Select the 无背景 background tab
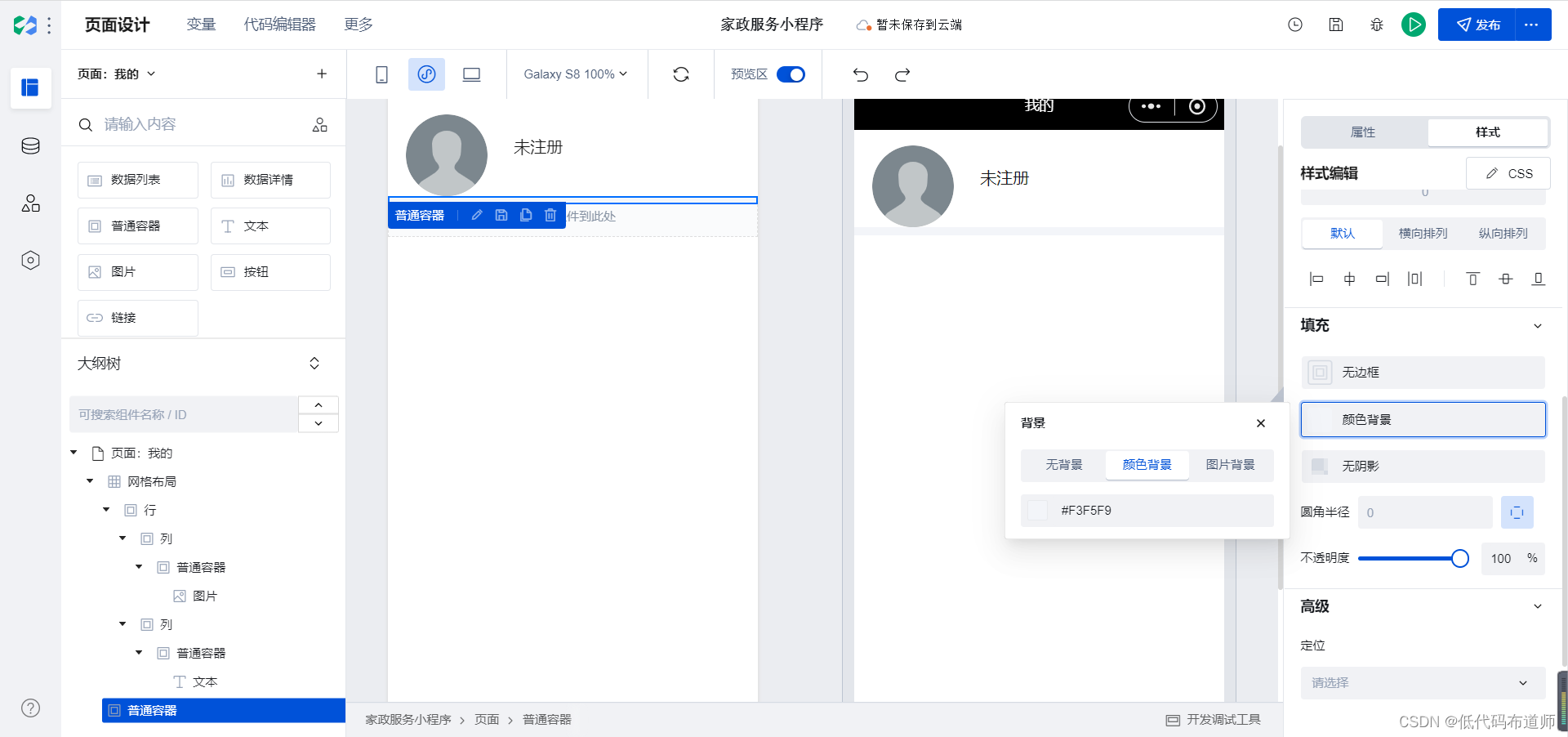1568x737 pixels. point(1064,465)
